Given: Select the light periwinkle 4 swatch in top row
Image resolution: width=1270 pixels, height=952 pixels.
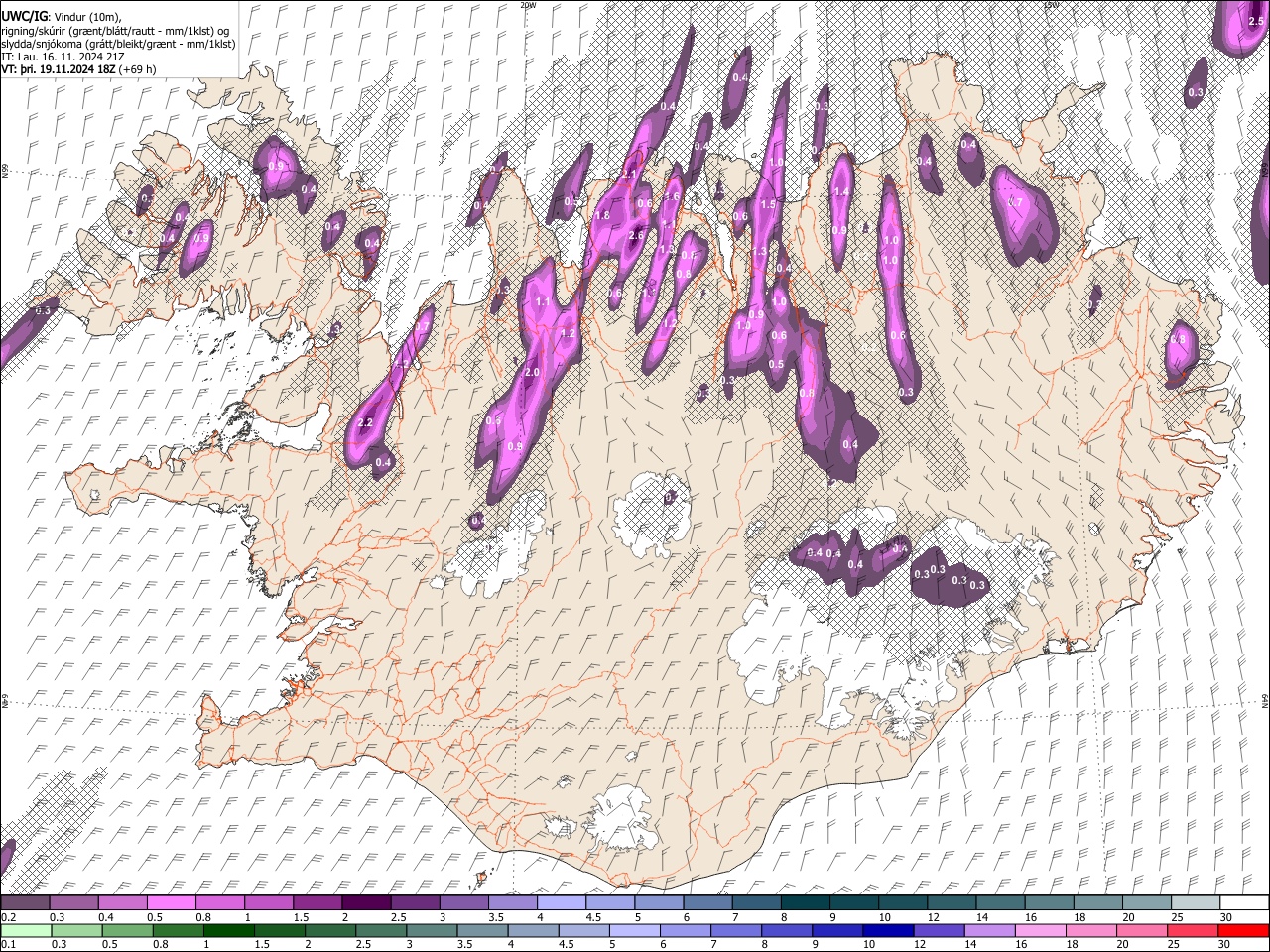Looking at the screenshot, I should pos(562,902).
